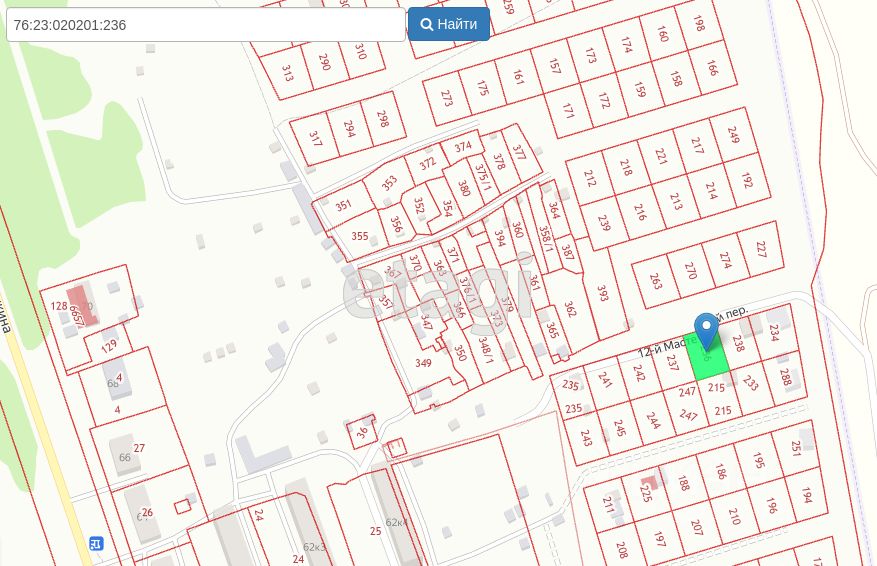The height and width of the screenshot is (566, 877).
Task: Select parcel labeled 380
Action: click(x=464, y=188)
